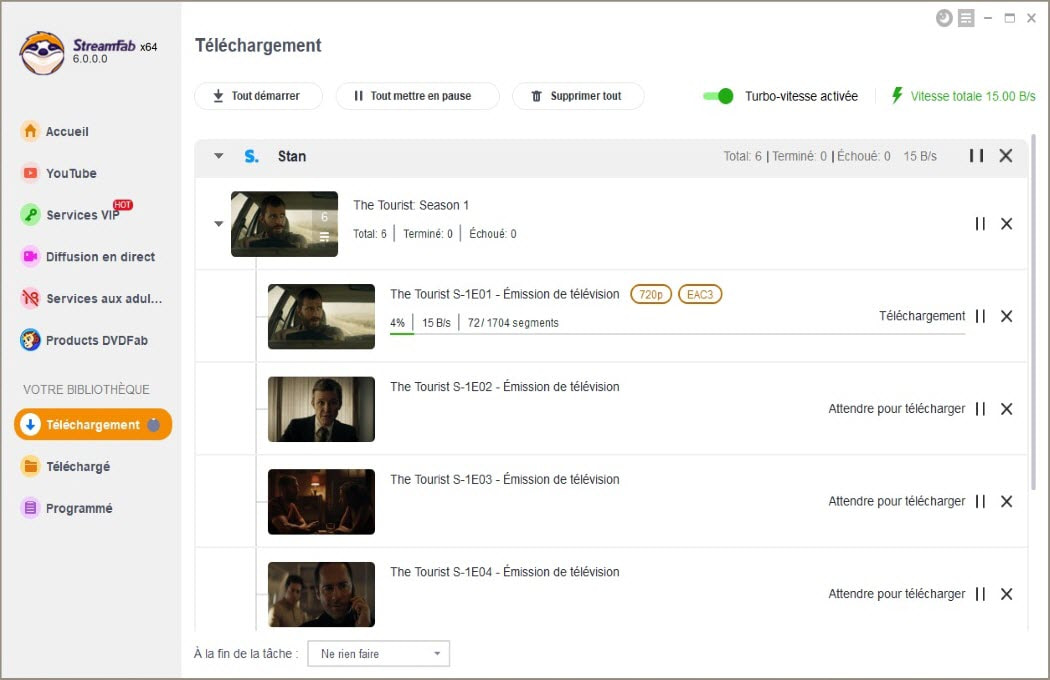Viewport: 1050px width, 680px height.
Task: Collapse the Stan service group
Action: pyautogui.click(x=218, y=156)
